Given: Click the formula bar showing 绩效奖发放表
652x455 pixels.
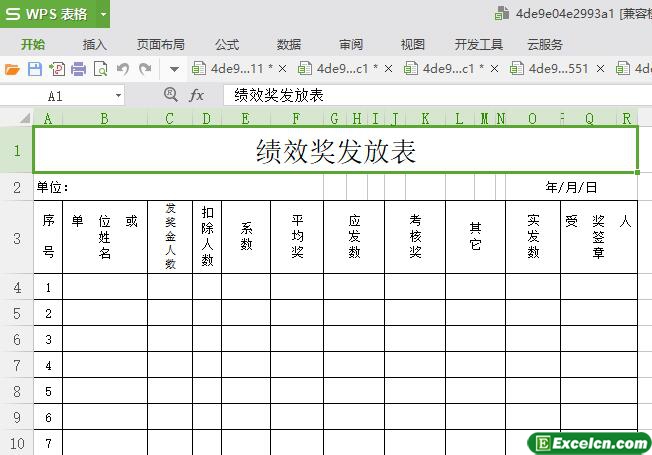Looking at the screenshot, I should [x=437, y=95].
